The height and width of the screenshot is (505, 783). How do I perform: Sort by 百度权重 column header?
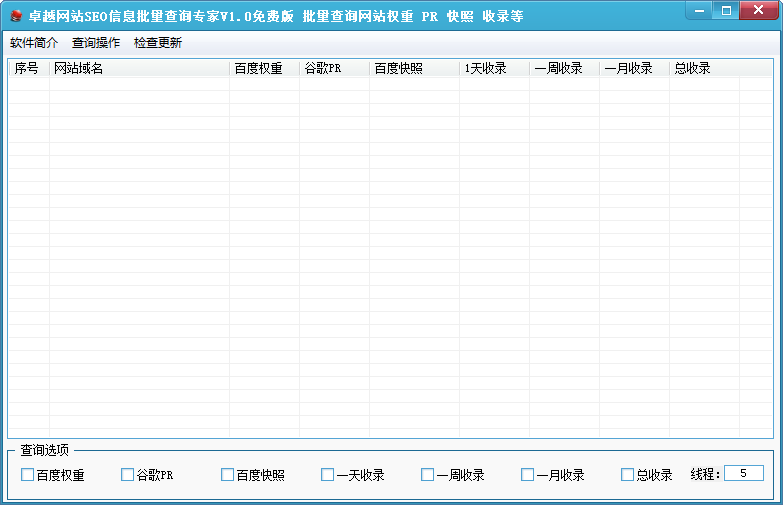(264, 68)
